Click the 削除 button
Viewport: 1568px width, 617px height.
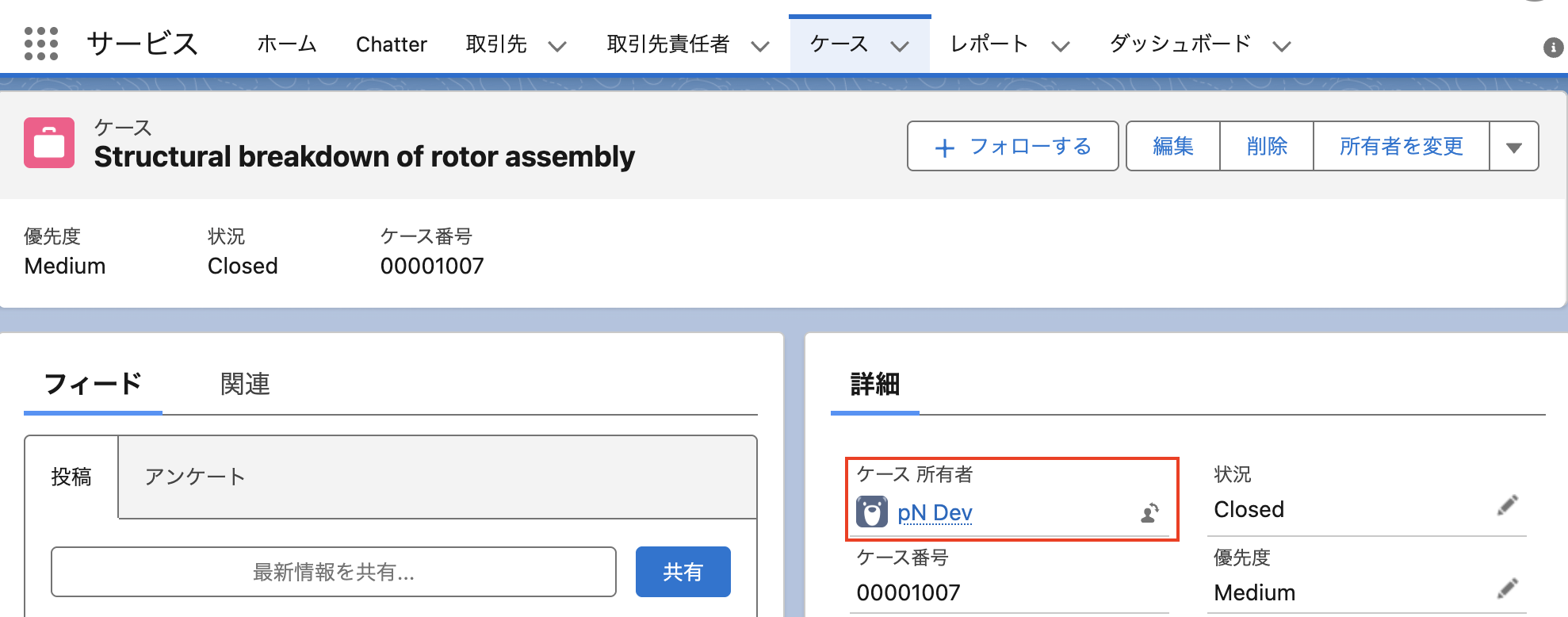click(1267, 146)
